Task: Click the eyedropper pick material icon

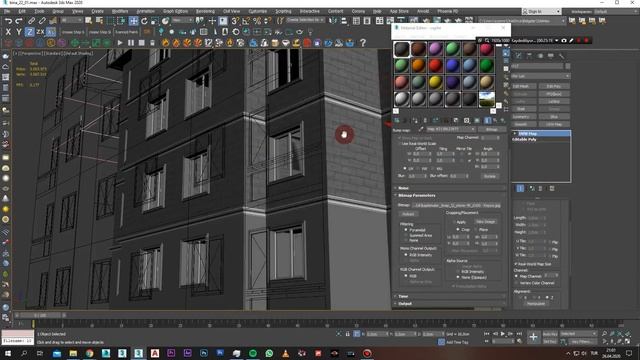Action: (x=421, y=129)
